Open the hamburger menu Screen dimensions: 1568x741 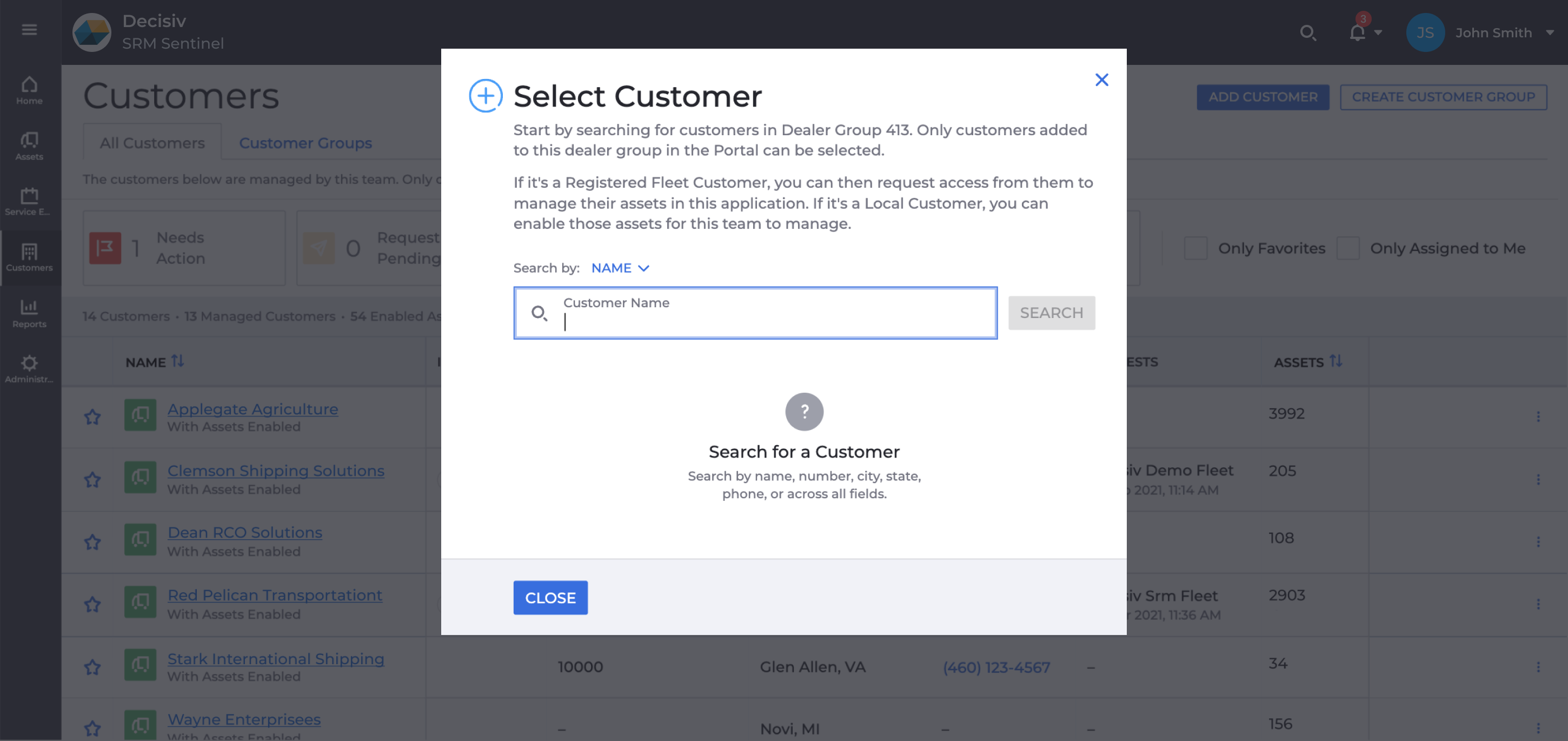(x=29, y=29)
